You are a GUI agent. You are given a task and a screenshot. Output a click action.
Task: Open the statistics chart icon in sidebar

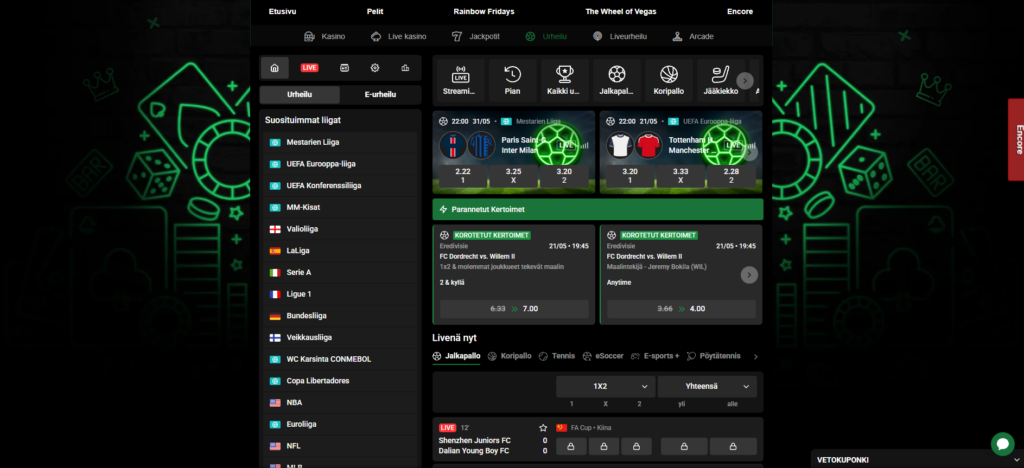[x=406, y=68]
